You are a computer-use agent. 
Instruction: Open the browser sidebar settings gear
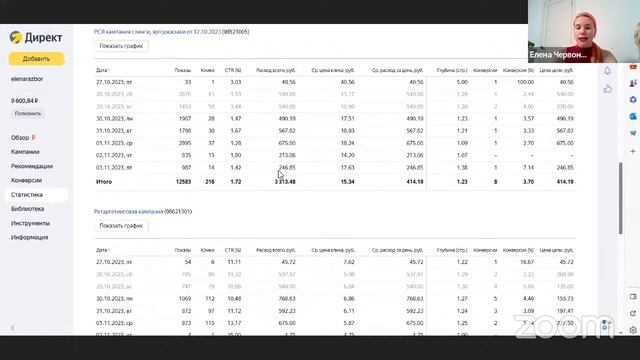pos(633,330)
